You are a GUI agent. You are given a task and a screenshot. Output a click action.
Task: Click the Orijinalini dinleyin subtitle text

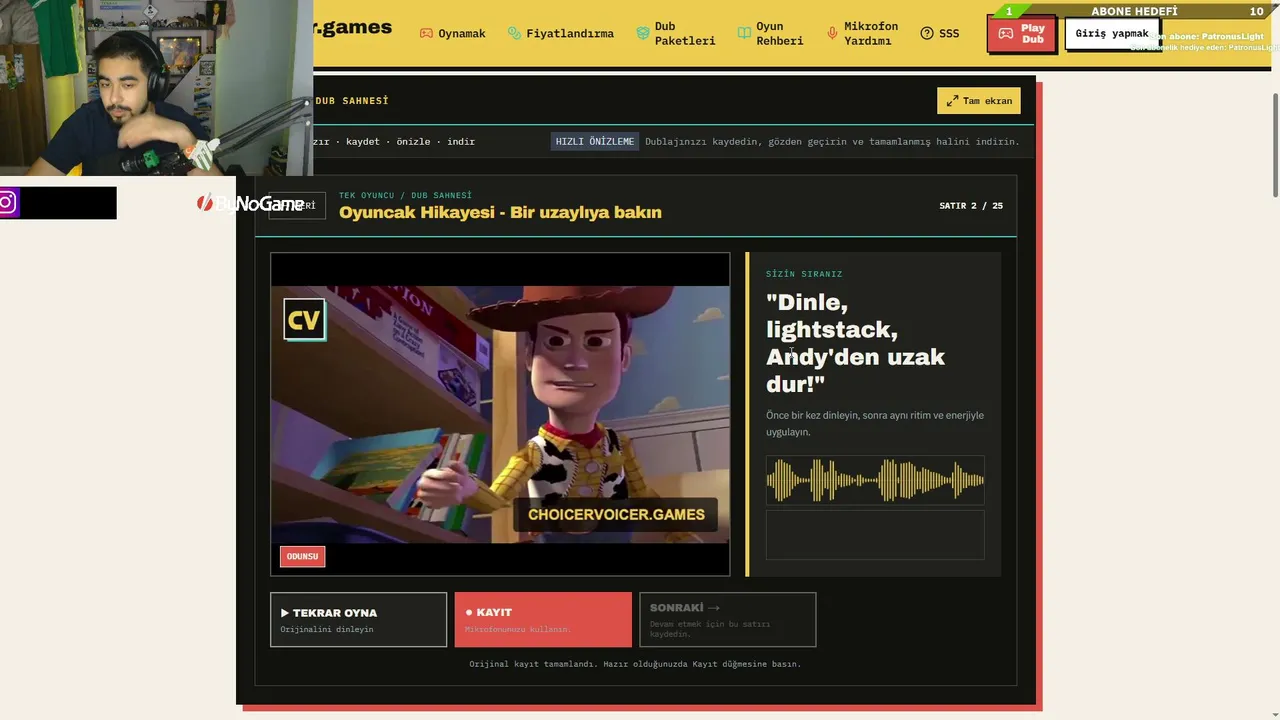327,630
